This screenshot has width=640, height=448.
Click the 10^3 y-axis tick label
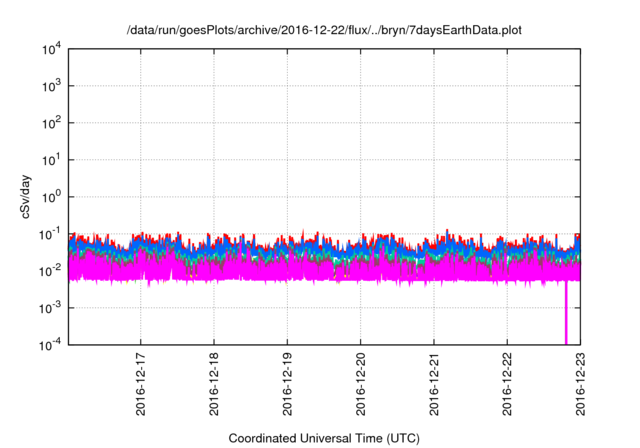(x=51, y=86)
